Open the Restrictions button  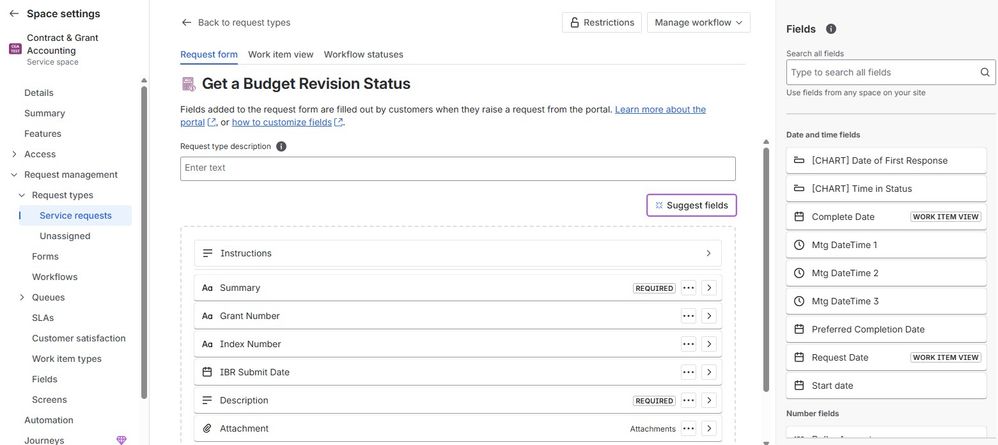pyautogui.click(x=601, y=22)
